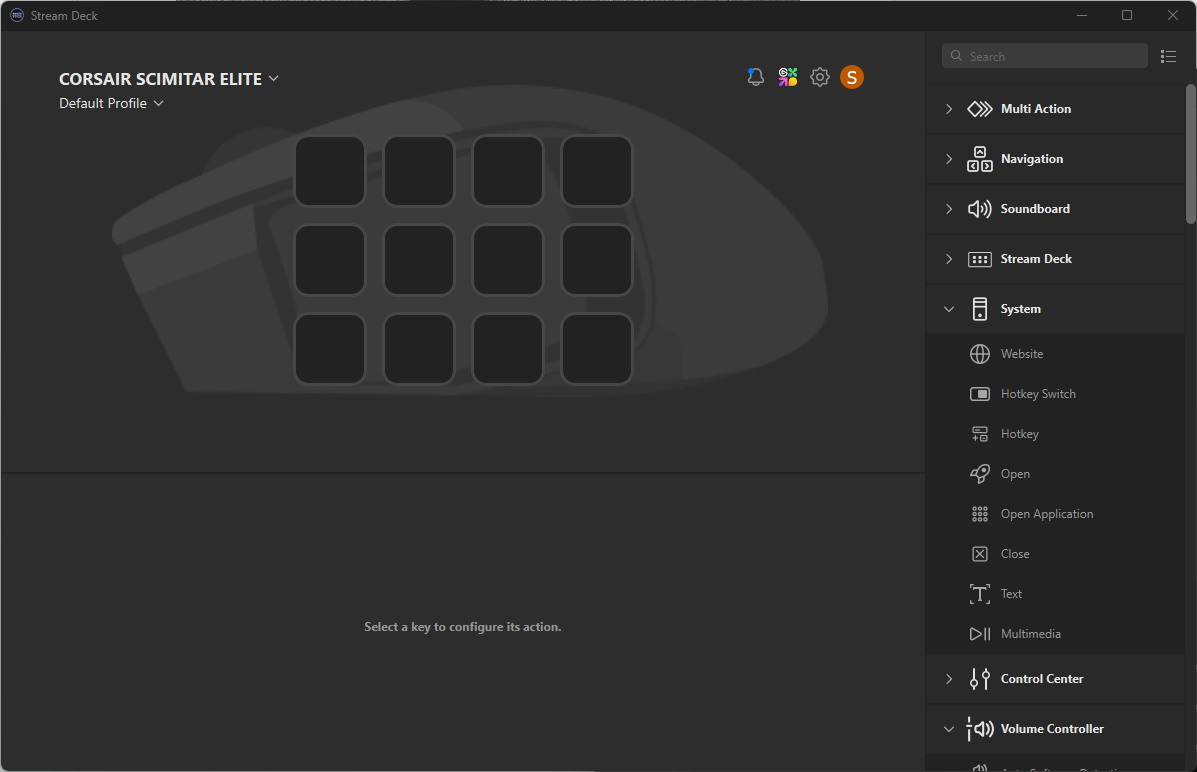
Task: Click the Control Center sliders icon
Action: click(x=980, y=679)
